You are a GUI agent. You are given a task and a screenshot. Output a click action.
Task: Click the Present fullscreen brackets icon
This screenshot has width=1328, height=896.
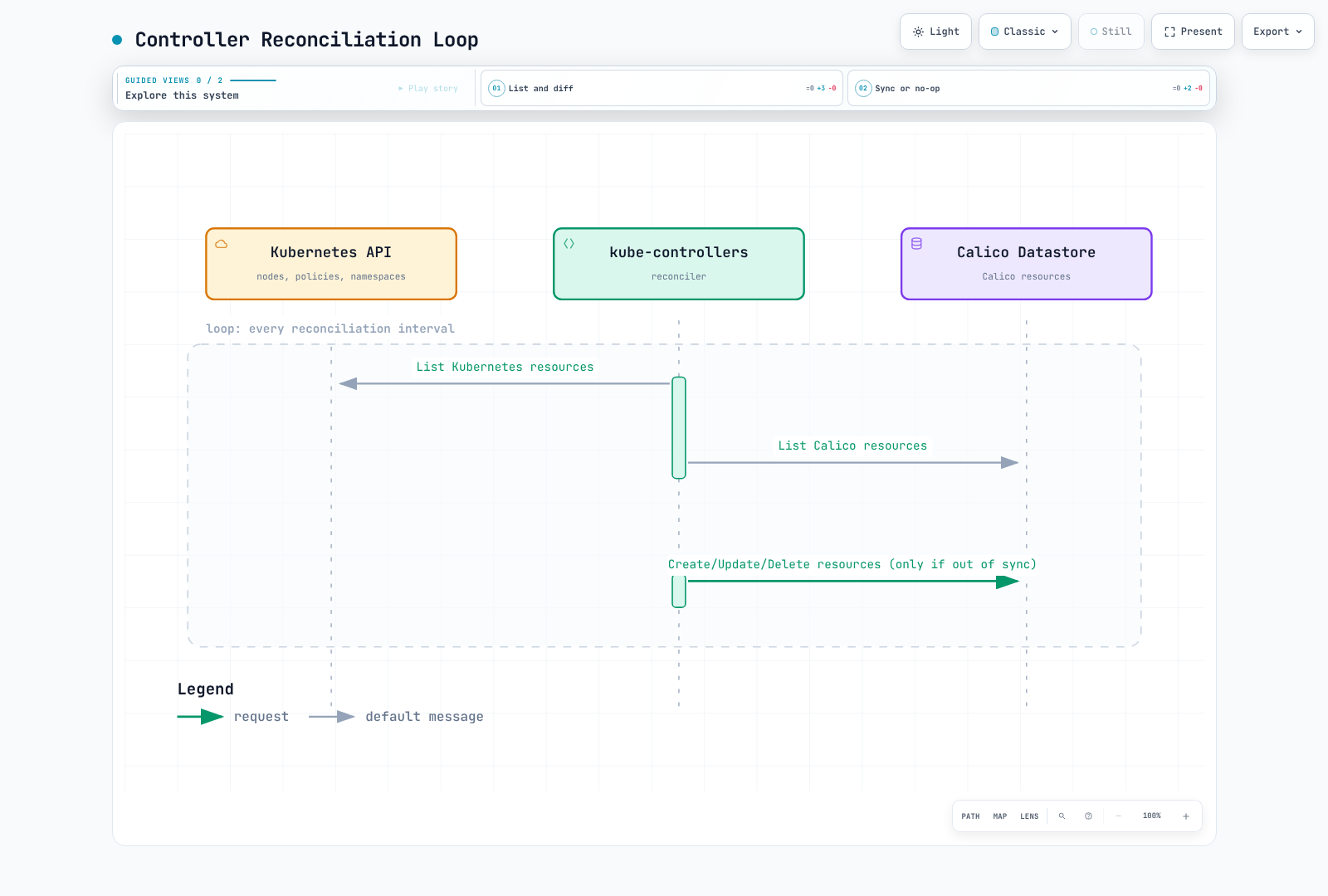(x=1169, y=32)
